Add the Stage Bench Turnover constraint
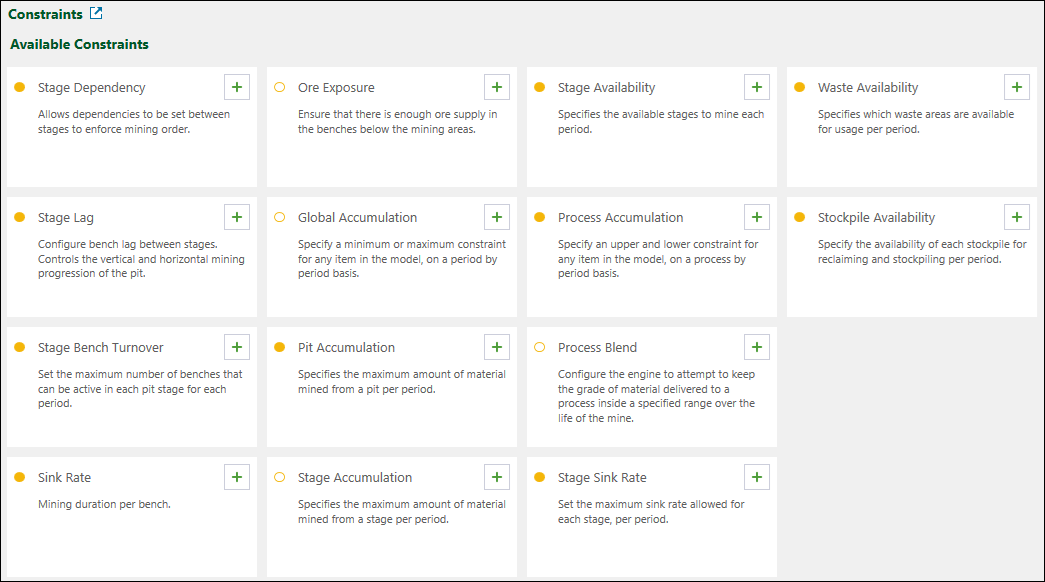1045x582 pixels. (237, 347)
